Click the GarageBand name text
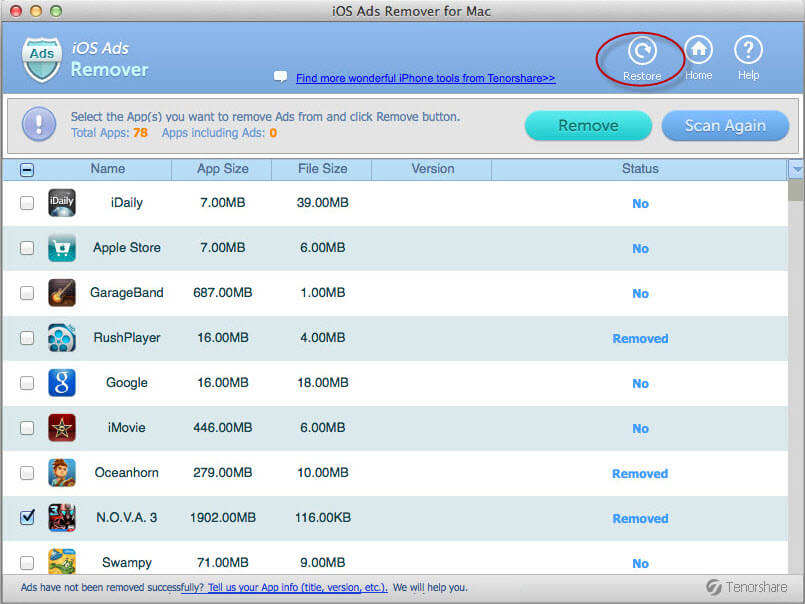Image resolution: width=805 pixels, height=604 pixels. point(127,293)
